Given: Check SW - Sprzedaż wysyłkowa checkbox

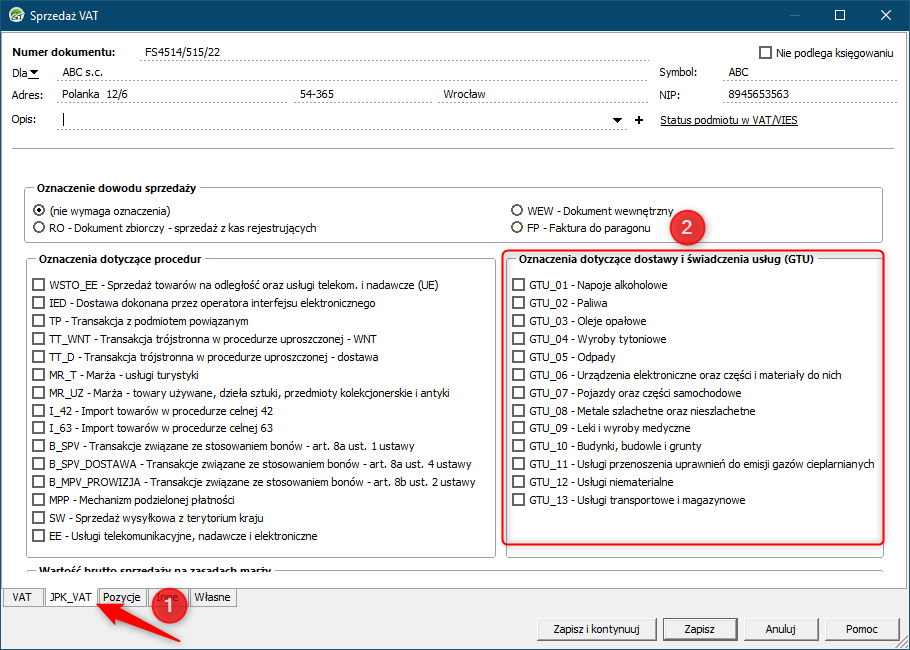Looking at the screenshot, I should point(38,518).
